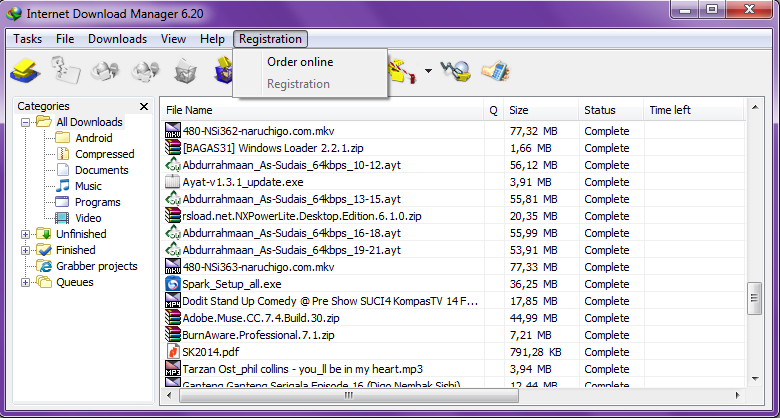Viewport: 780px width, 418px height.
Task: Click the Time left column header
Action: tap(693, 110)
